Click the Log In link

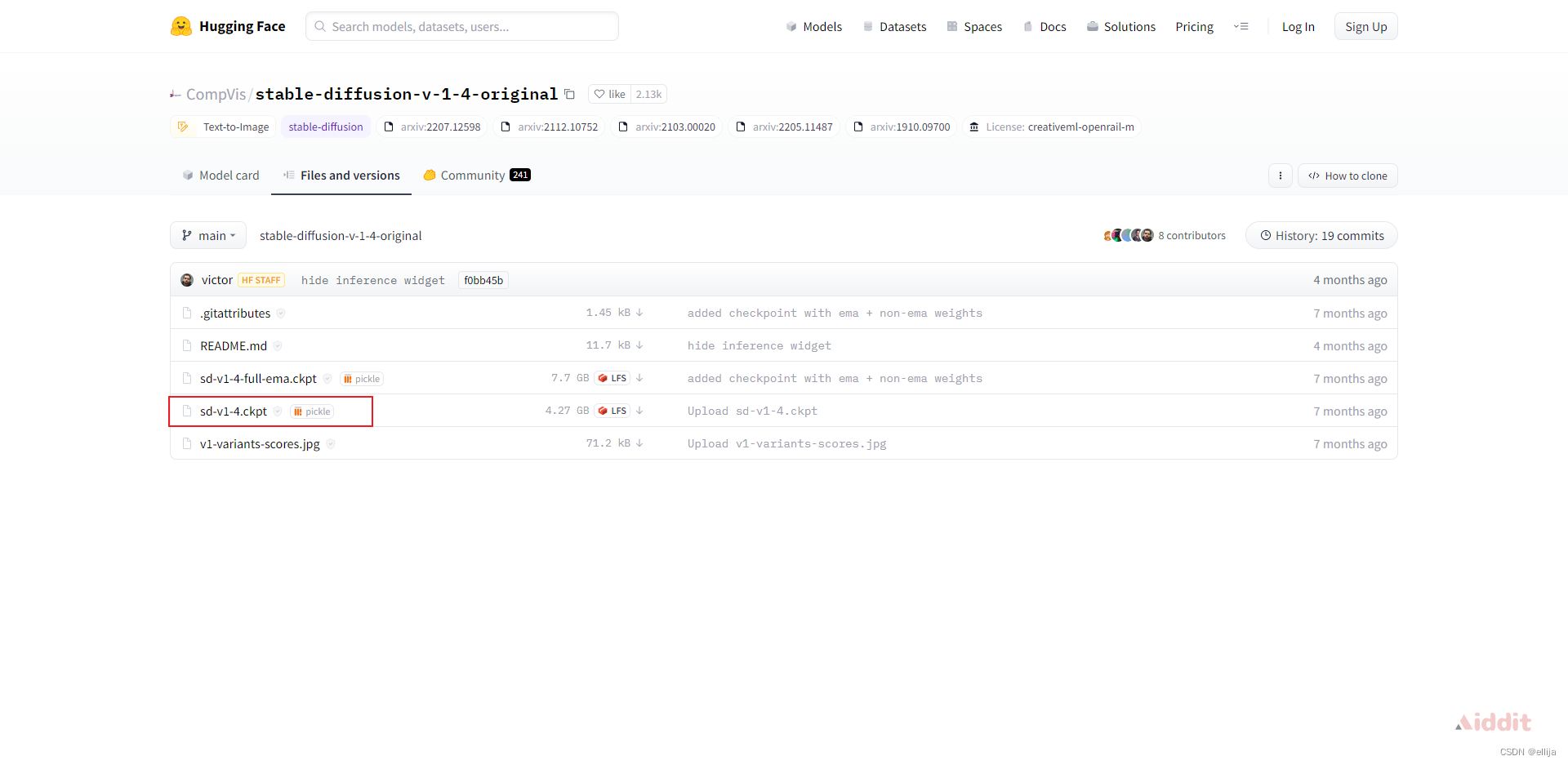pyautogui.click(x=1298, y=26)
